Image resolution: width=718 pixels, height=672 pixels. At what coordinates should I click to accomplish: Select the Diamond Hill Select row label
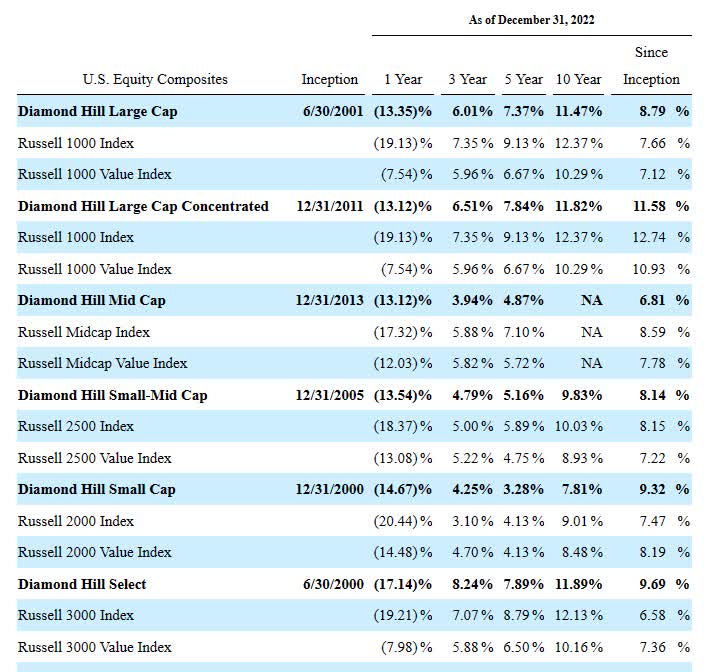pos(82,584)
